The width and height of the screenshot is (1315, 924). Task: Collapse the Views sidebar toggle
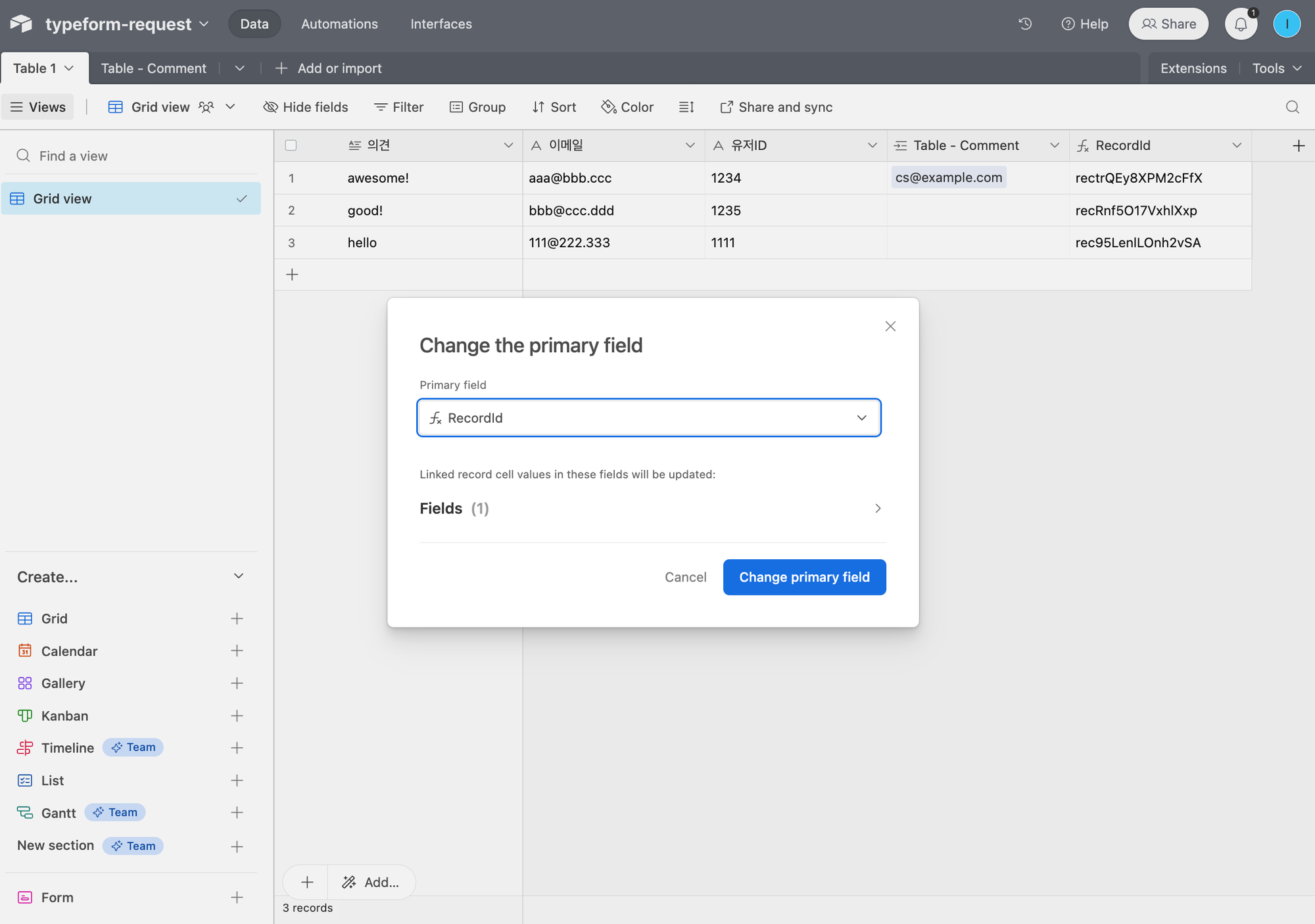pyautogui.click(x=38, y=107)
